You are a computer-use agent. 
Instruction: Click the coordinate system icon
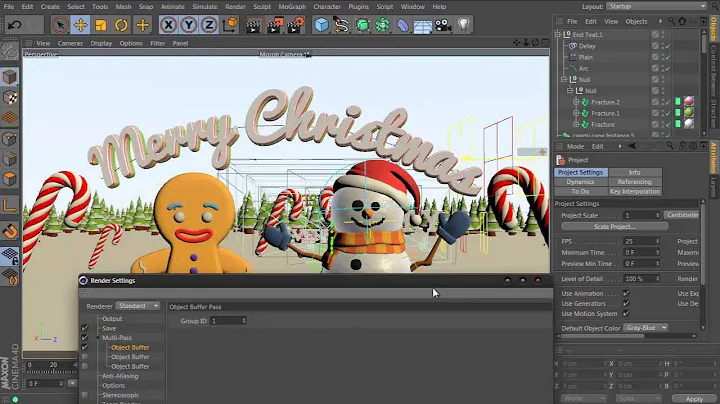click(230, 25)
